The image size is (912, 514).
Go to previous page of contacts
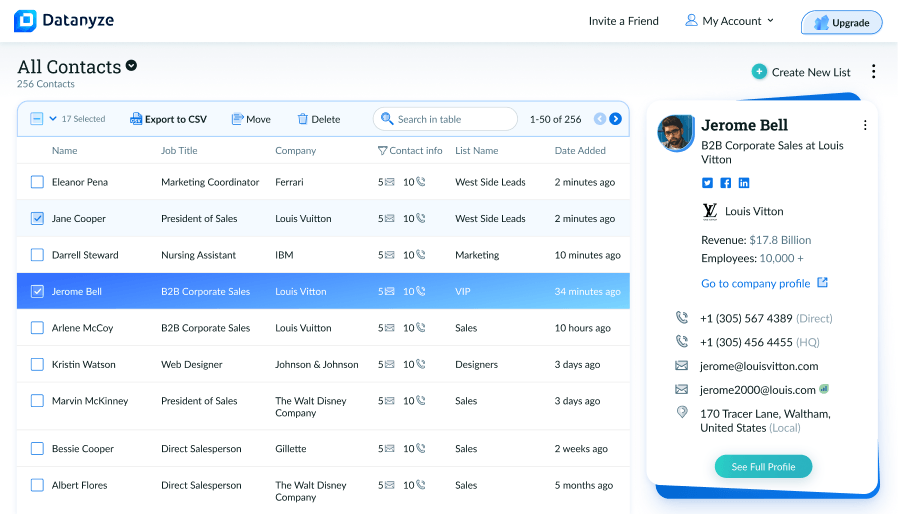[600, 119]
